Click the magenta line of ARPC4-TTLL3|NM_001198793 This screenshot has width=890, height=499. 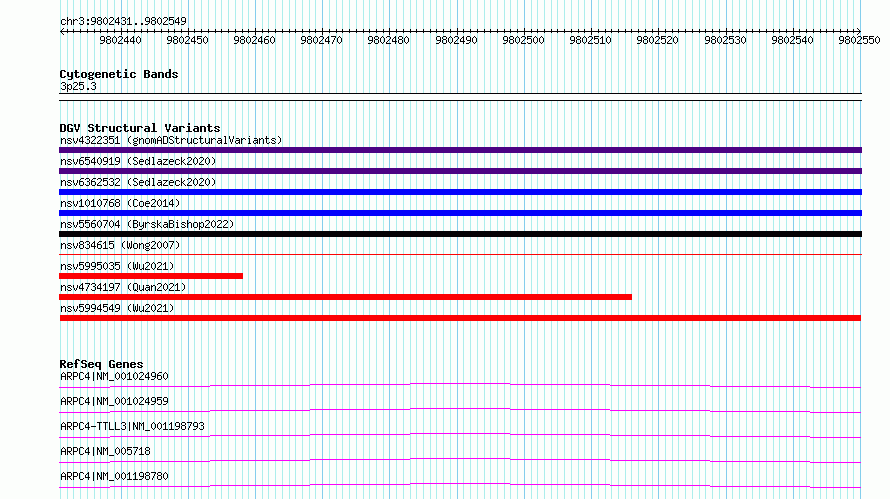click(x=460, y=435)
